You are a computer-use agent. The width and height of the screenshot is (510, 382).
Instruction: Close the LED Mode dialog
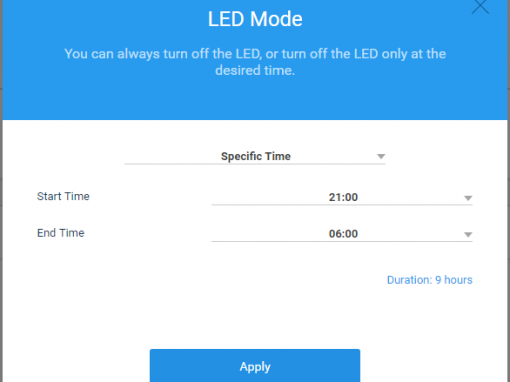tap(480, 6)
